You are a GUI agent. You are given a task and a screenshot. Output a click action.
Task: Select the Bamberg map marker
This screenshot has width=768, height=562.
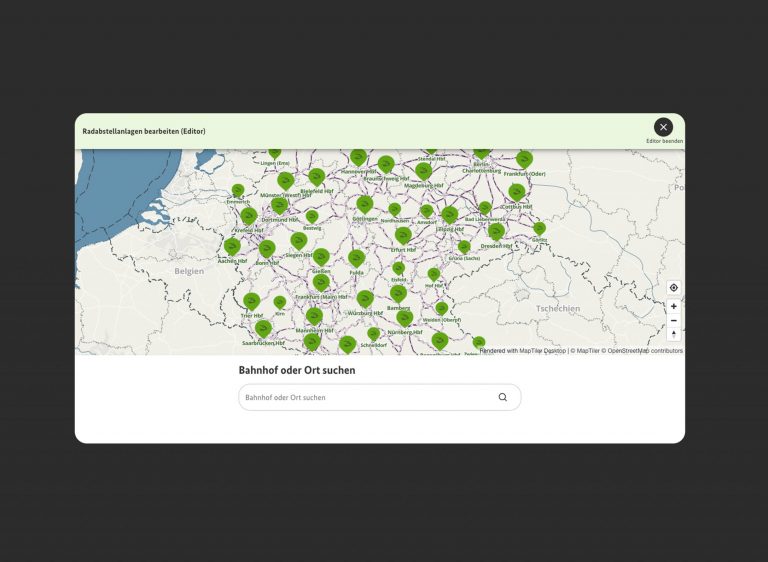point(398,292)
